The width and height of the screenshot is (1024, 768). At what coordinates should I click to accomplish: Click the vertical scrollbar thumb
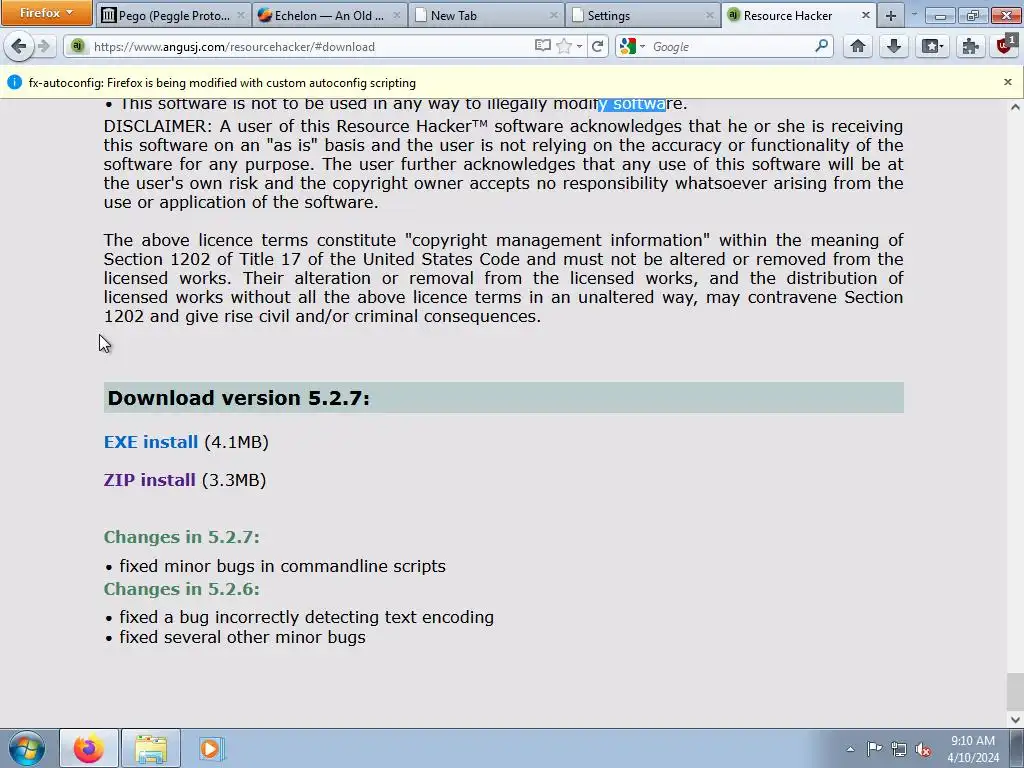tap(1015, 691)
